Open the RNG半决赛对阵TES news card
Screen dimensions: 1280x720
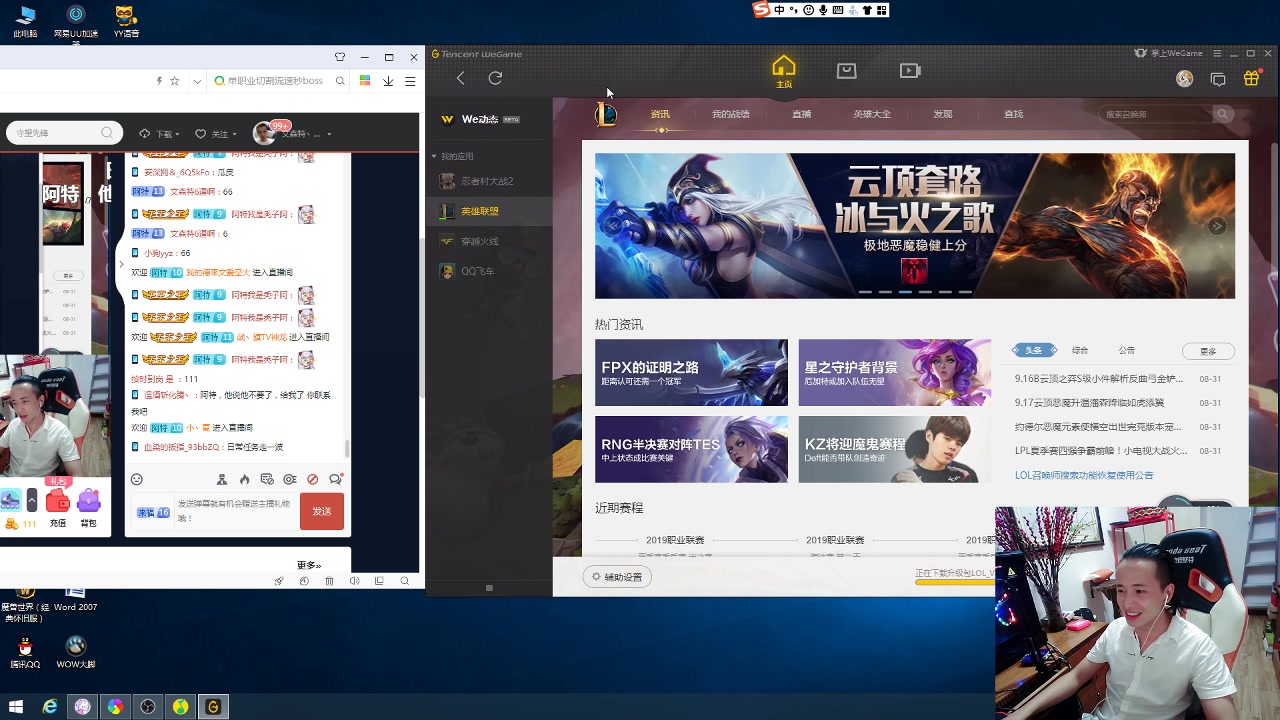click(x=691, y=450)
